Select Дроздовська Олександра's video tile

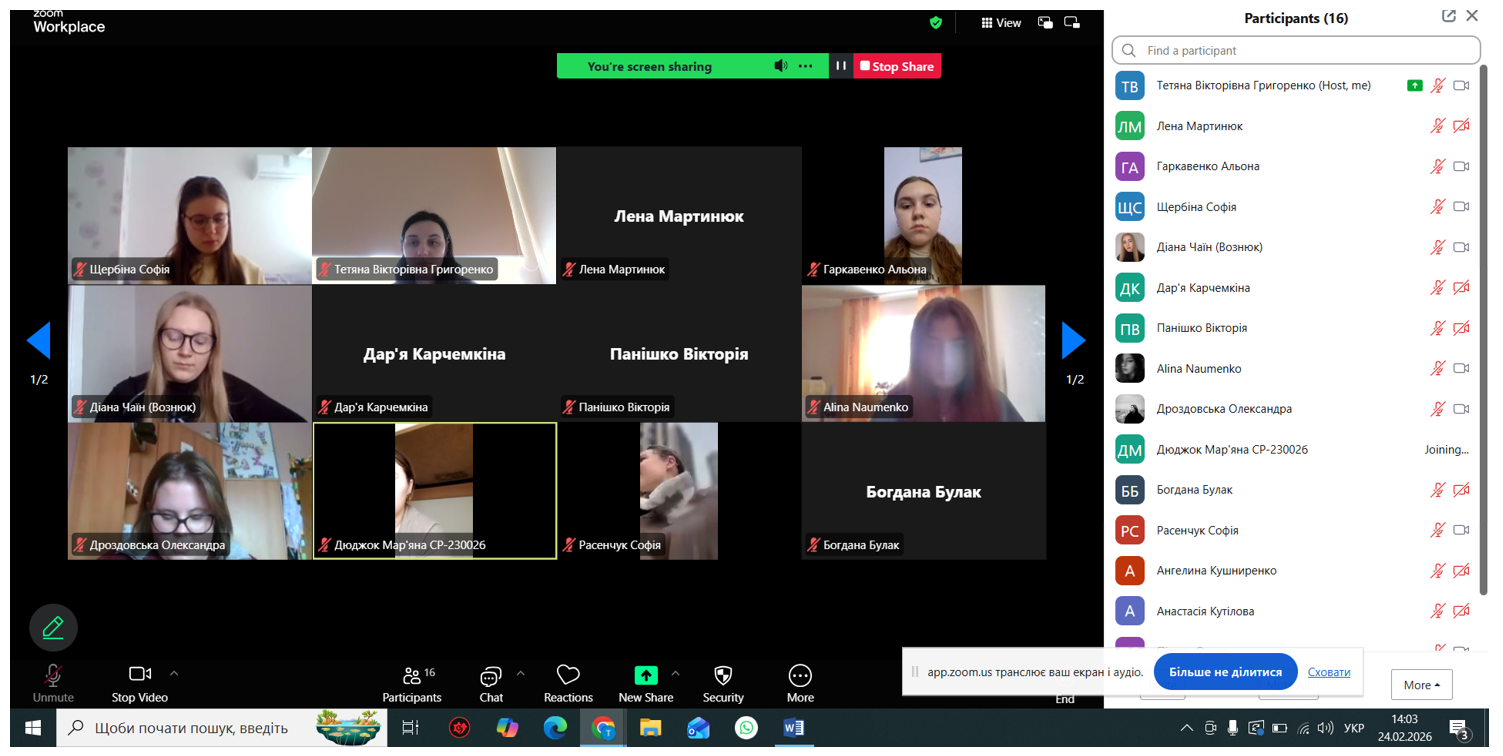pos(190,491)
